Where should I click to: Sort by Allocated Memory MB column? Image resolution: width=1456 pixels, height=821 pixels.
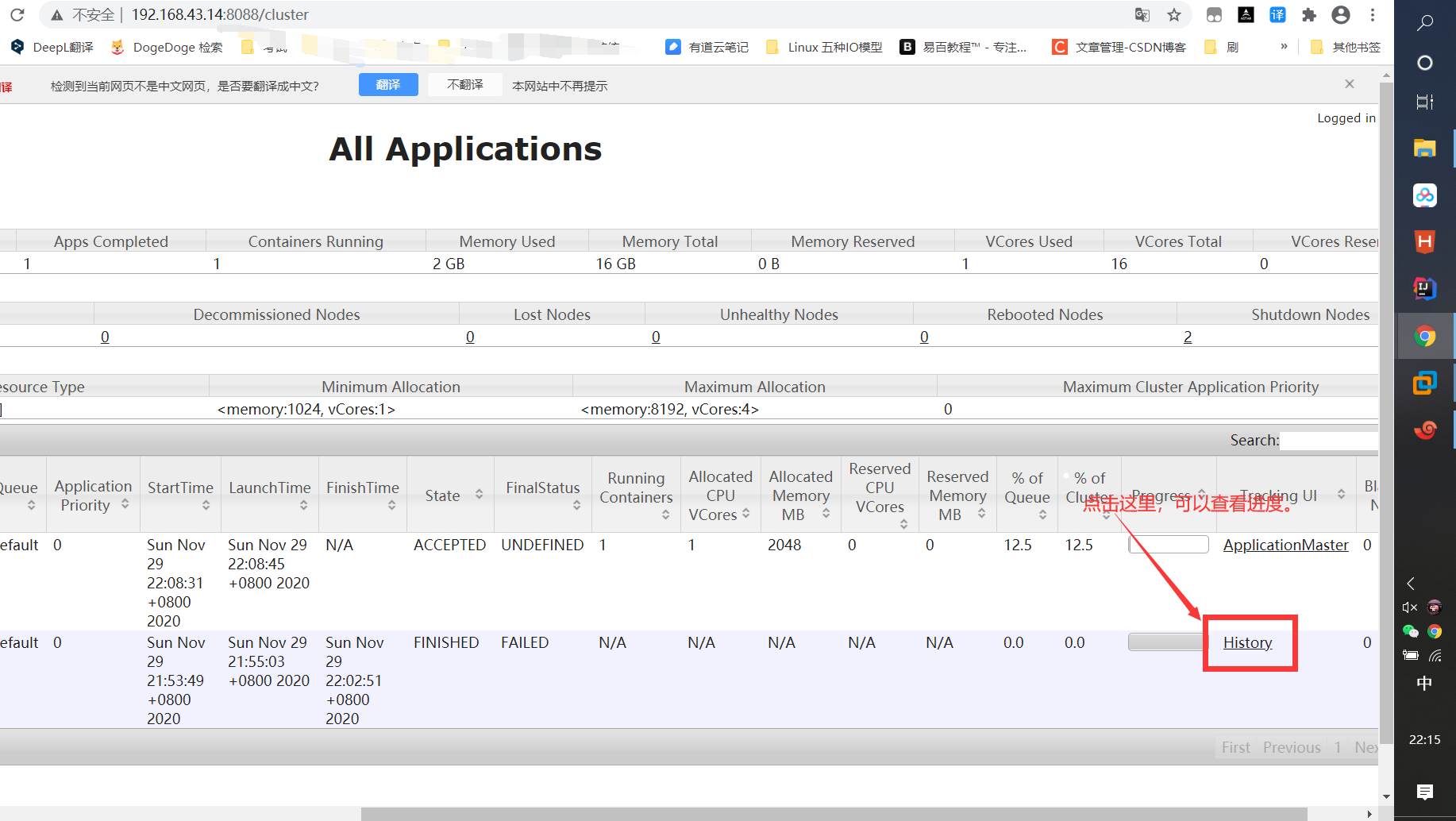click(x=800, y=495)
